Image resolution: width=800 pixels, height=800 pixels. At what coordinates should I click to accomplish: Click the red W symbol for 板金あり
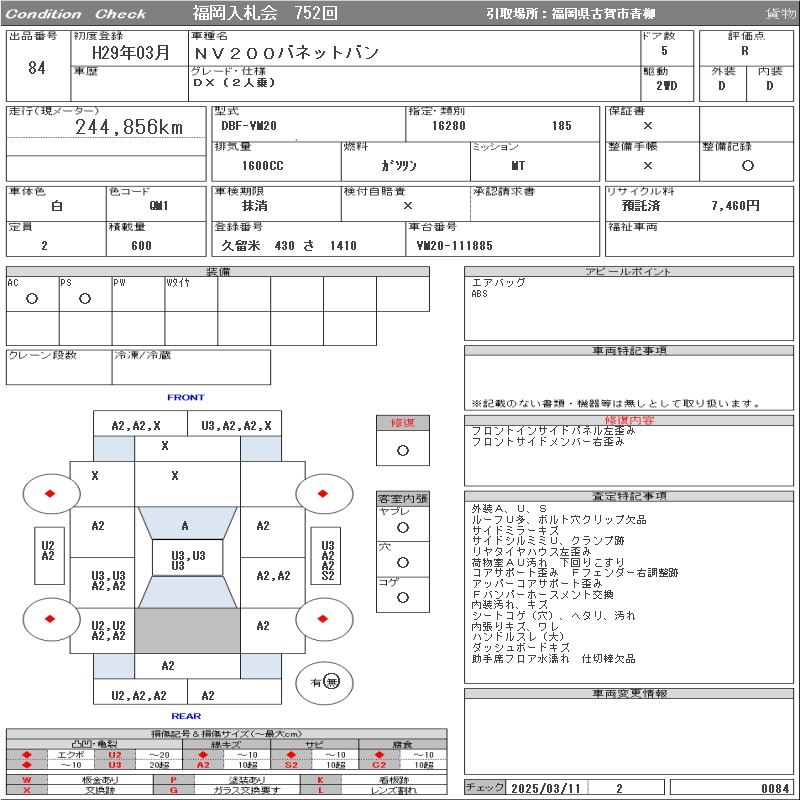[x=27, y=780]
